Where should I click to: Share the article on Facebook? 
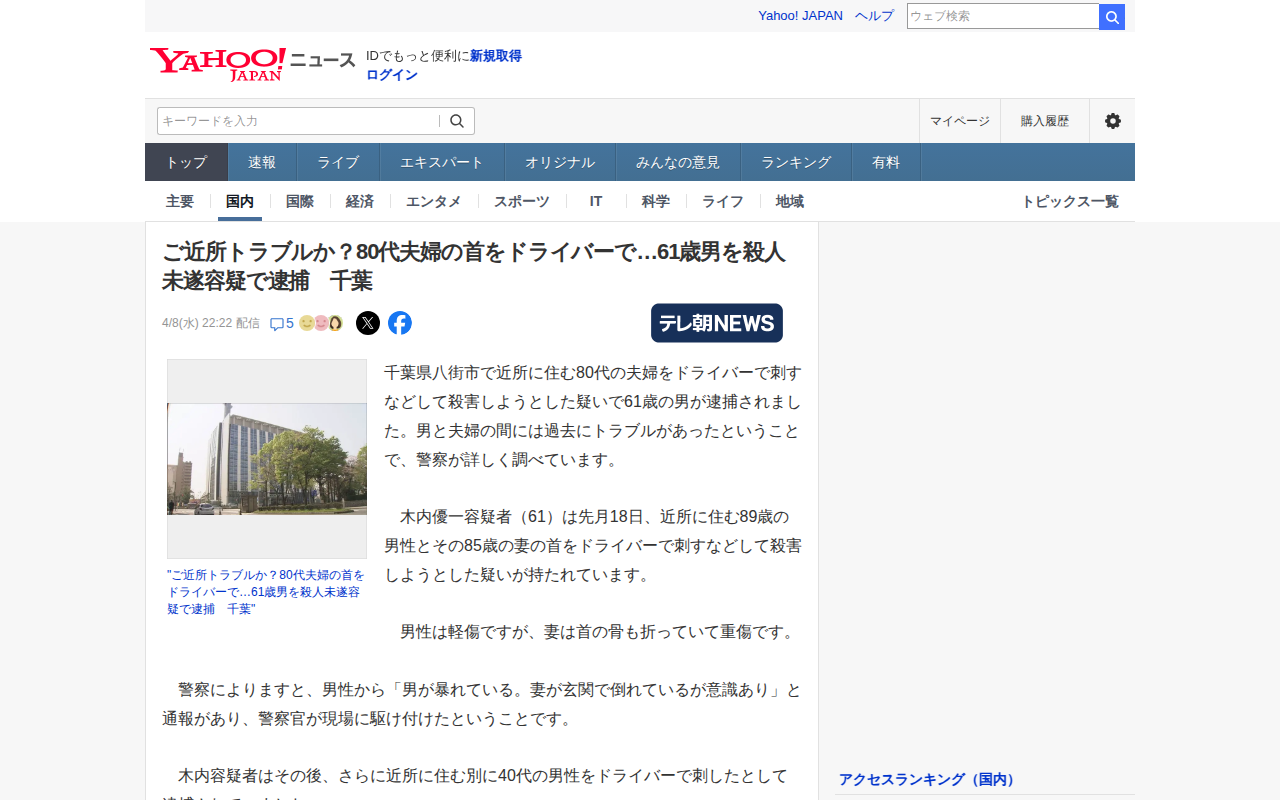400,323
